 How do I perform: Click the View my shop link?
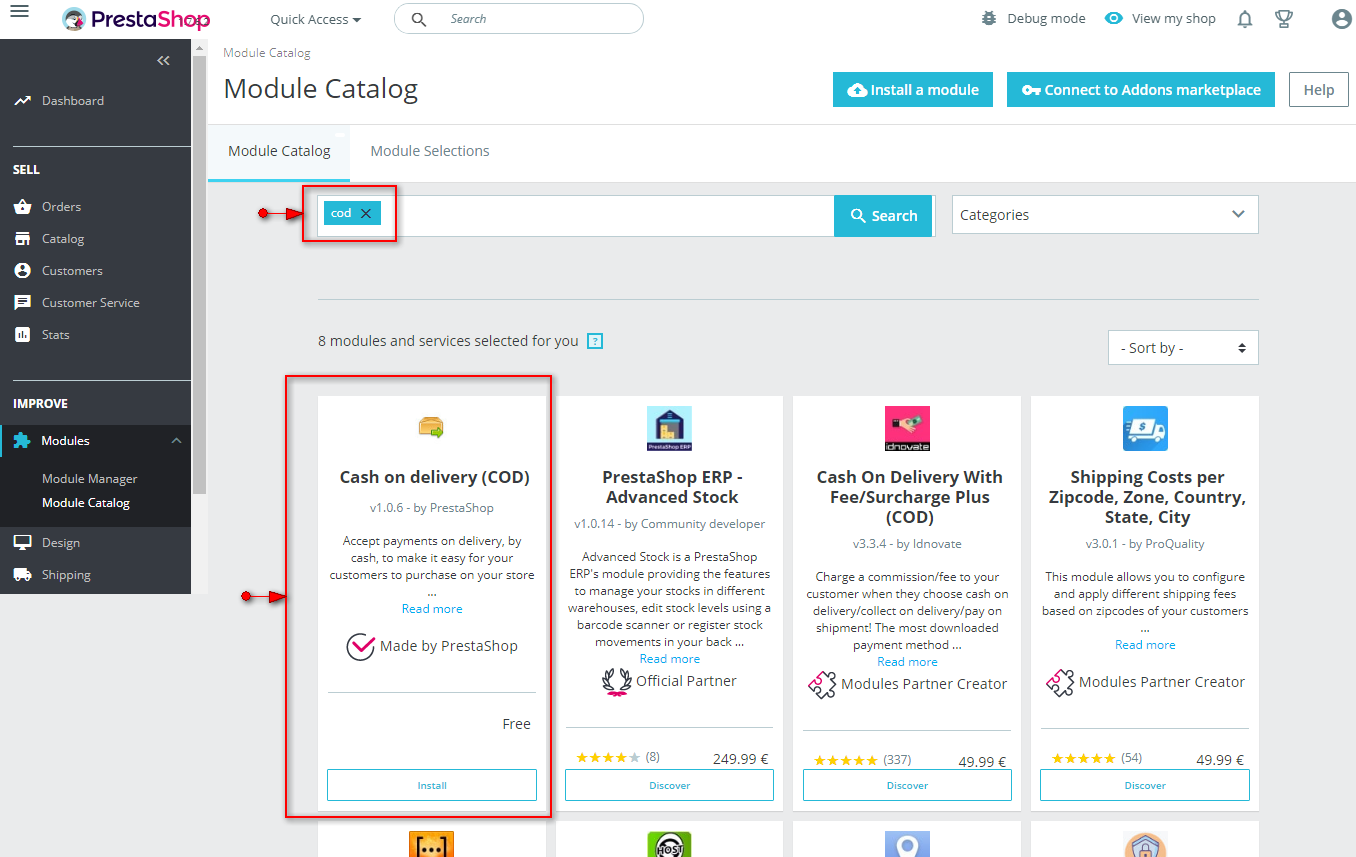(x=1174, y=19)
